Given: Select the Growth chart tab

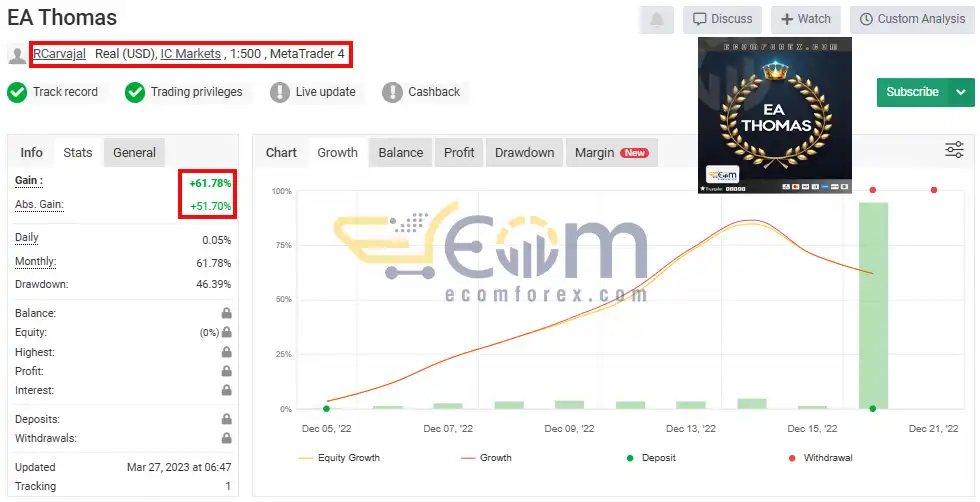Looking at the screenshot, I should pyautogui.click(x=338, y=153).
